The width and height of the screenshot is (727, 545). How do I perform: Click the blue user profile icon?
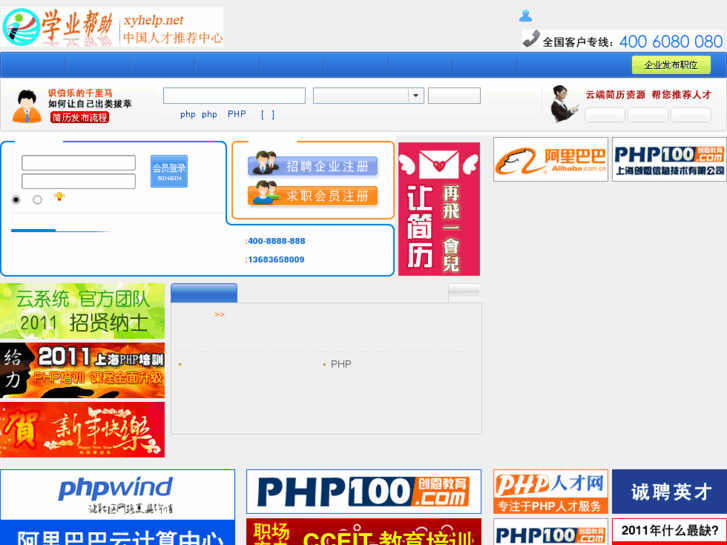point(525,16)
